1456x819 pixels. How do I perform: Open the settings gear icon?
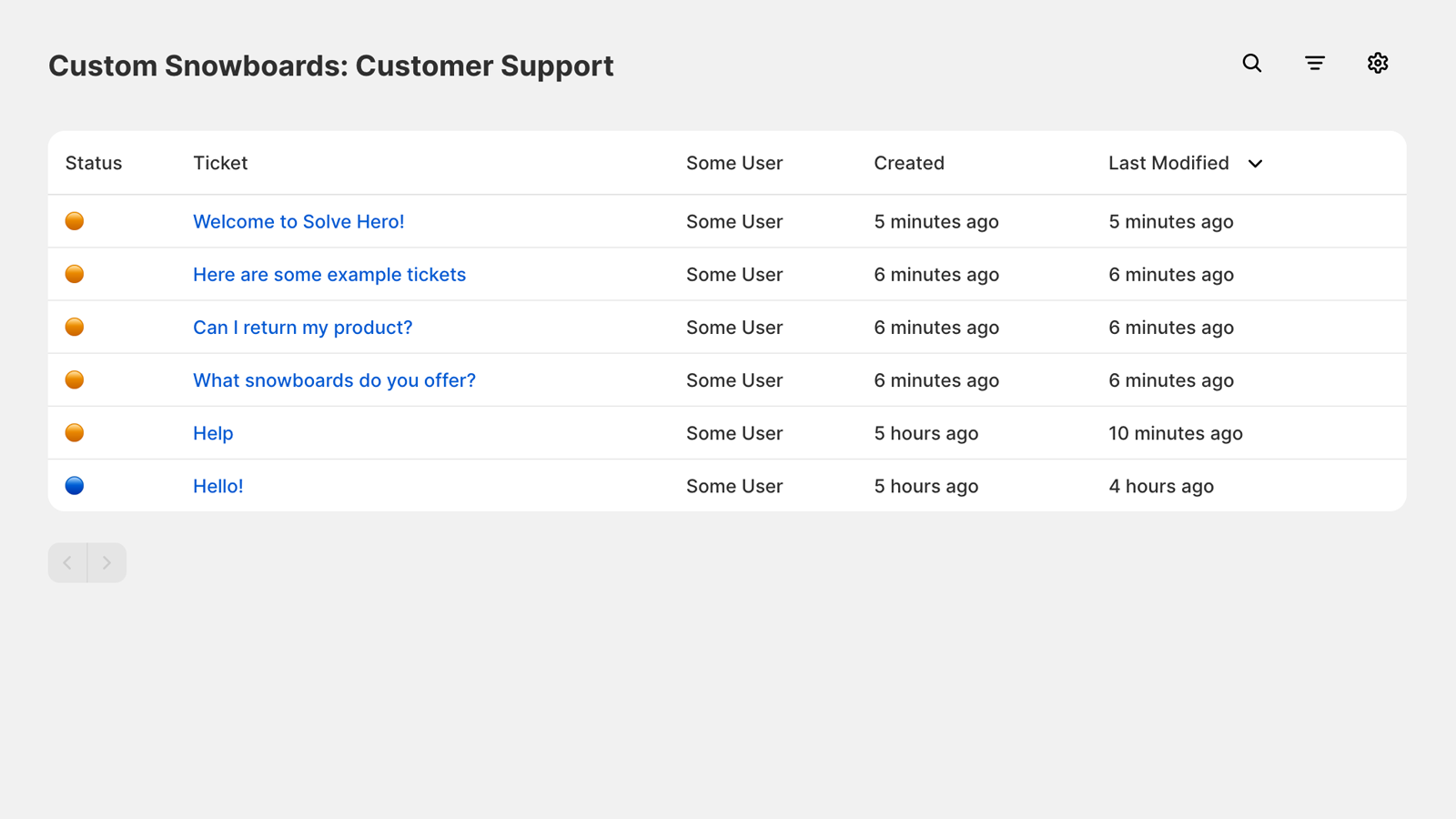tap(1378, 63)
